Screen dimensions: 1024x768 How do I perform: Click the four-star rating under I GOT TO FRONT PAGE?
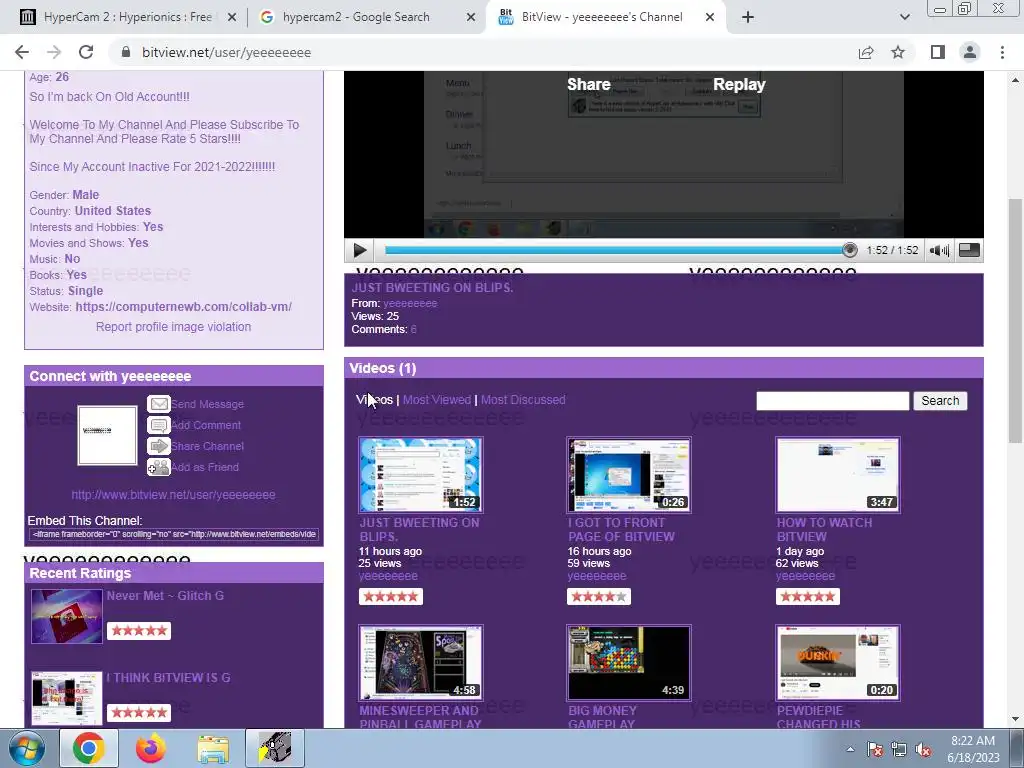(599, 596)
